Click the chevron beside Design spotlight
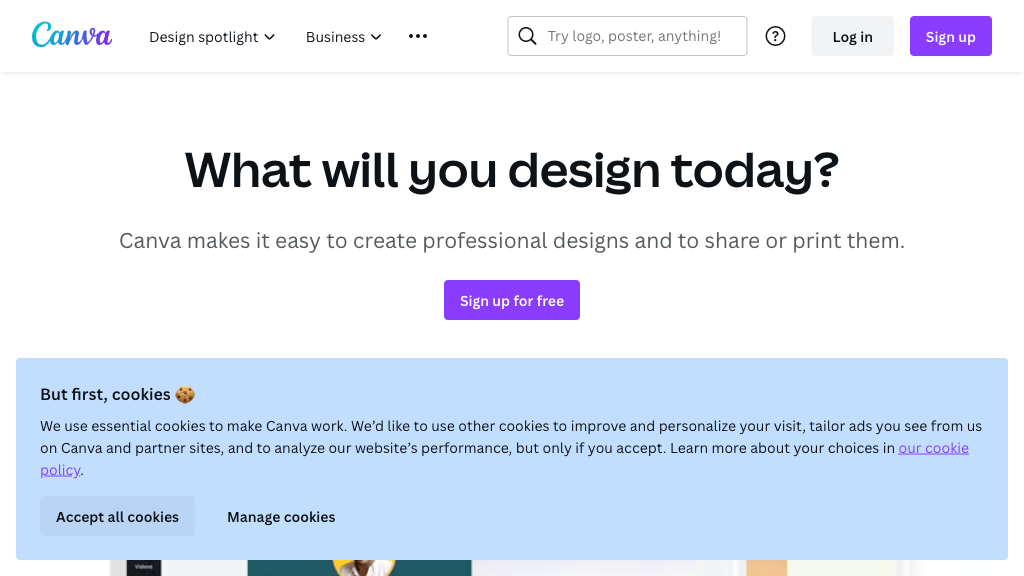This screenshot has height=576, width=1024. pyautogui.click(x=269, y=37)
